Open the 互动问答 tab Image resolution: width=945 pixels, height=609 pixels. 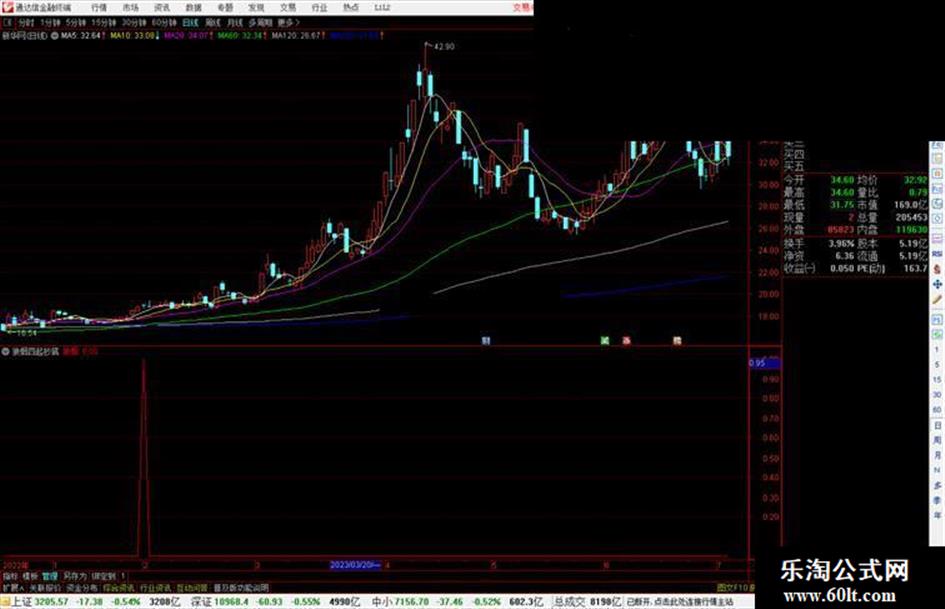pos(191,587)
